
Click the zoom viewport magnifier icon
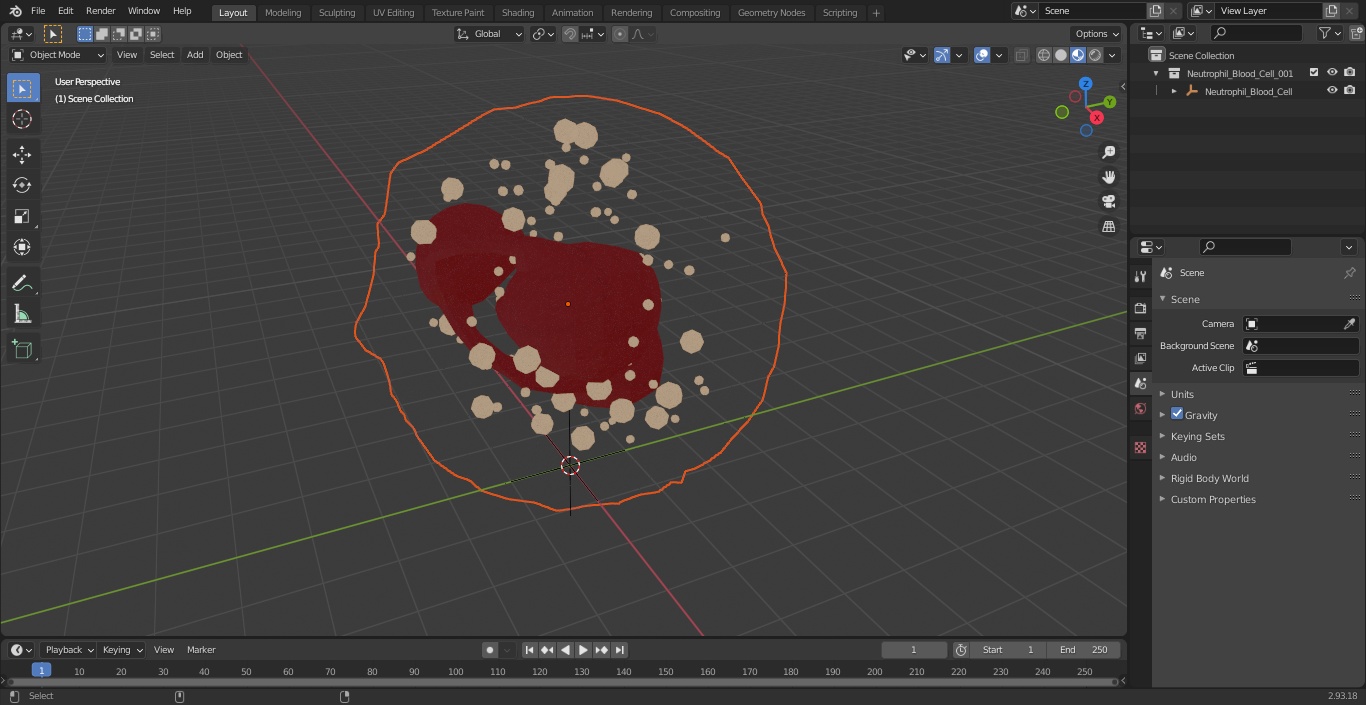click(x=1108, y=152)
